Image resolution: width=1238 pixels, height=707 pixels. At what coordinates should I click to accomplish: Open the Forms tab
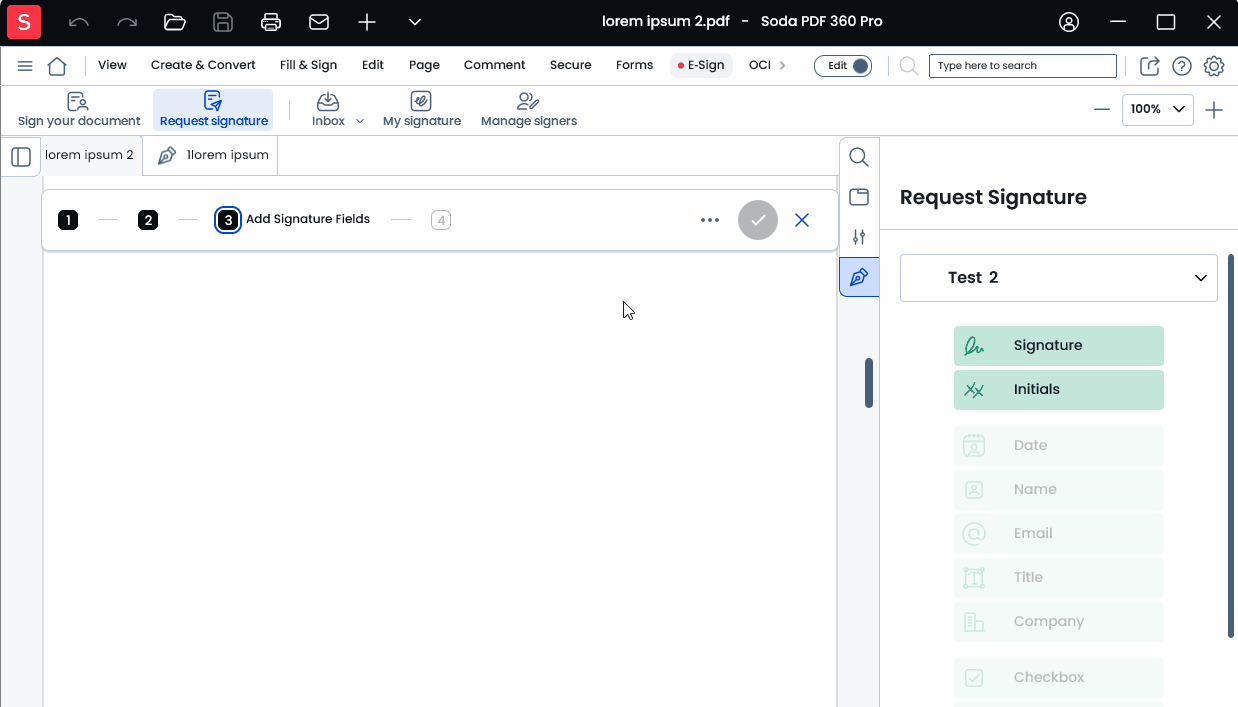[634, 65]
